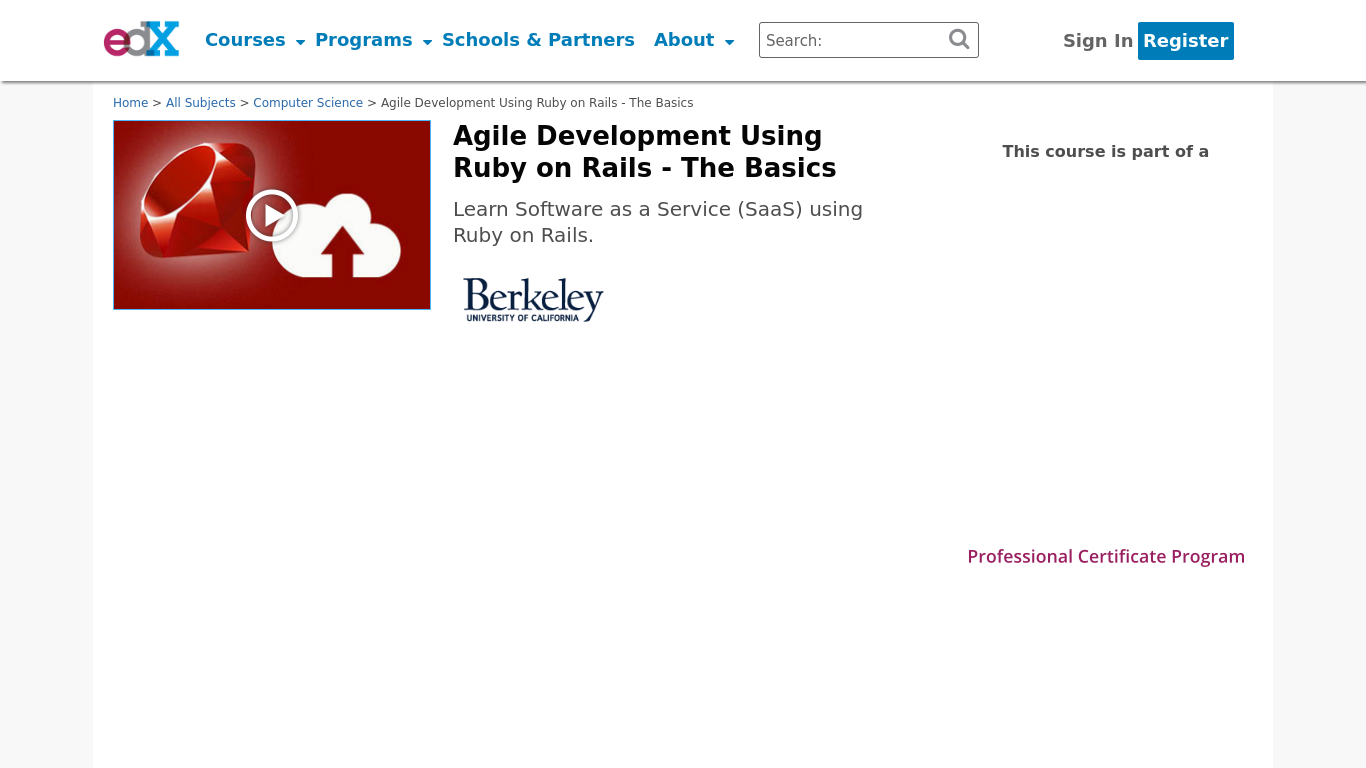Open the All Subjects breadcrumb link
The width and height of the screenshot is (1366, 768).
(201, 103)
